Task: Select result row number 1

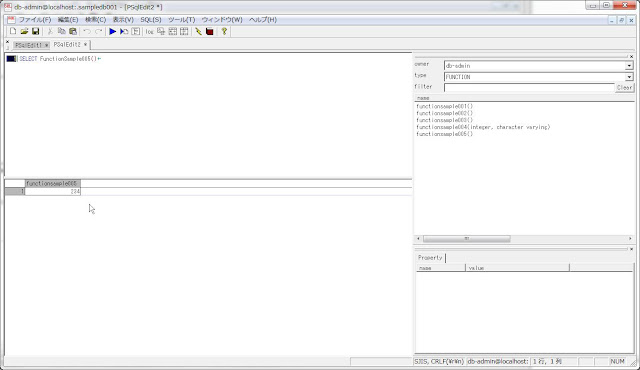Action: tap(15, 191)
